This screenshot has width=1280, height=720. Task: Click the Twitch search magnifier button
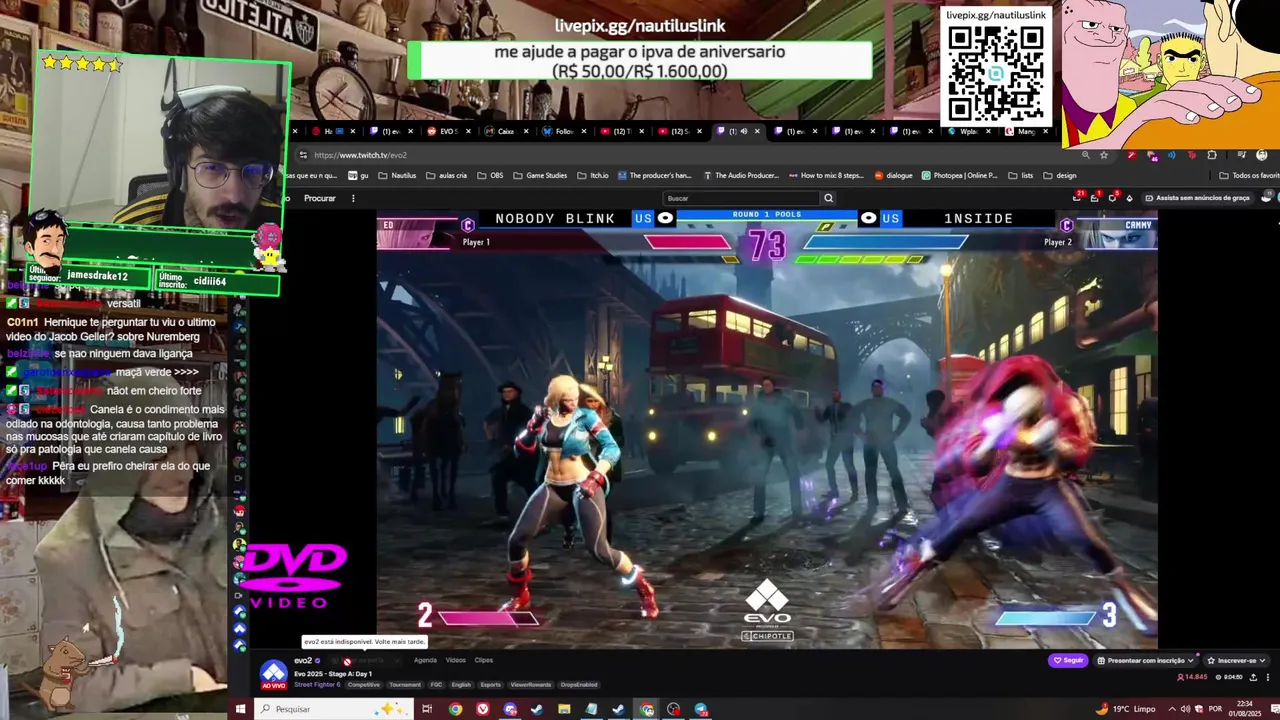point(828,198)
